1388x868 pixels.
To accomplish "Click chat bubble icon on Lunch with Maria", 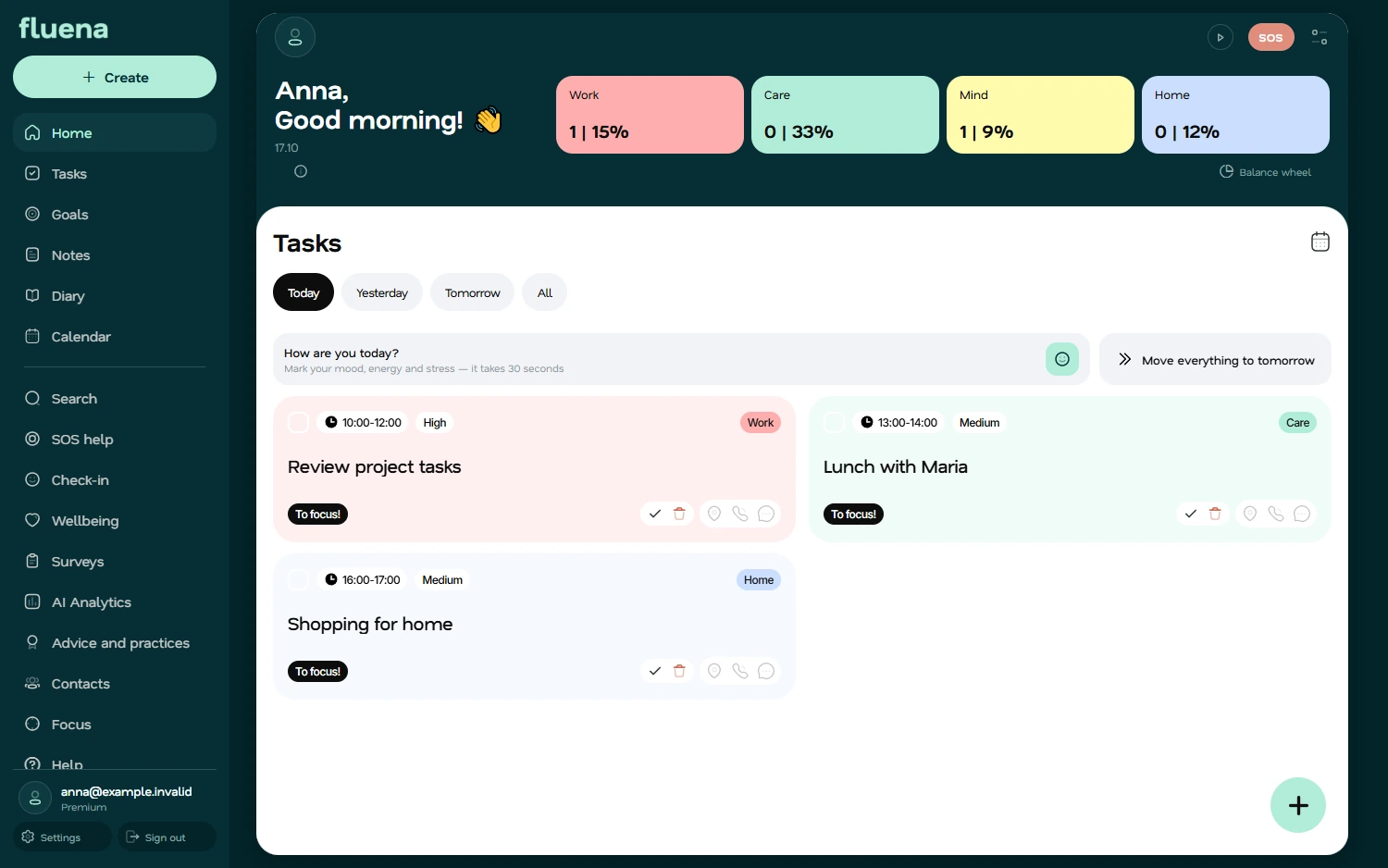I will click(1302, 514).
